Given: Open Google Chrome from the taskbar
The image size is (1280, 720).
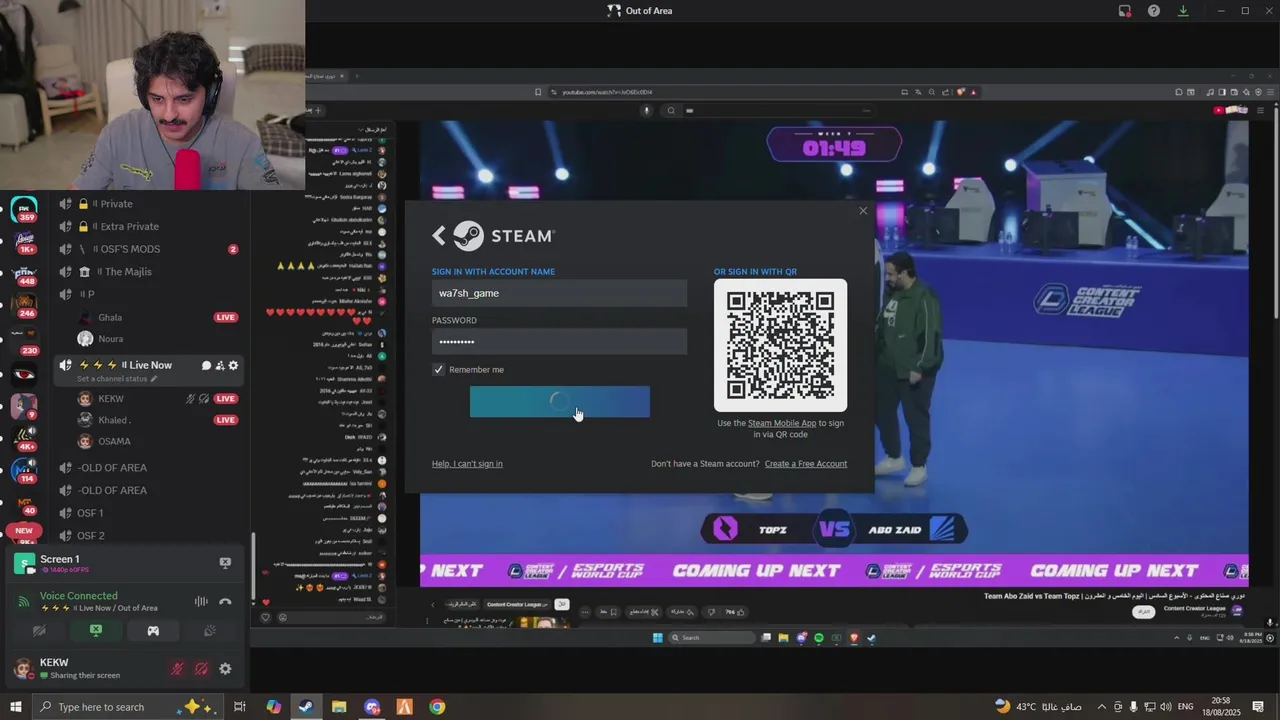Looking at the screenshot, I should [x=437, y=707].
